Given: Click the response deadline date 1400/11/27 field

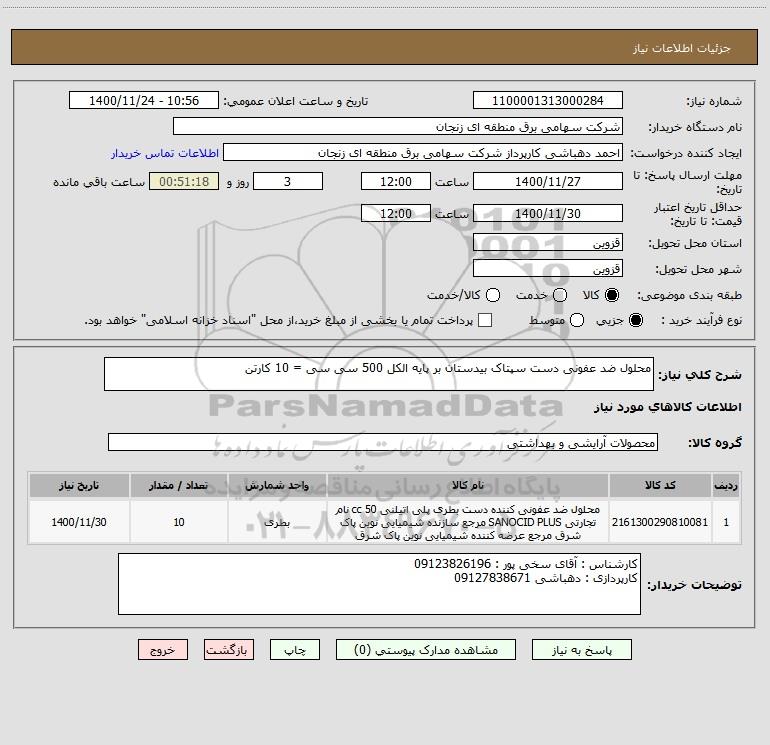Looking at the screenshot, I should (x=548, y=181).
